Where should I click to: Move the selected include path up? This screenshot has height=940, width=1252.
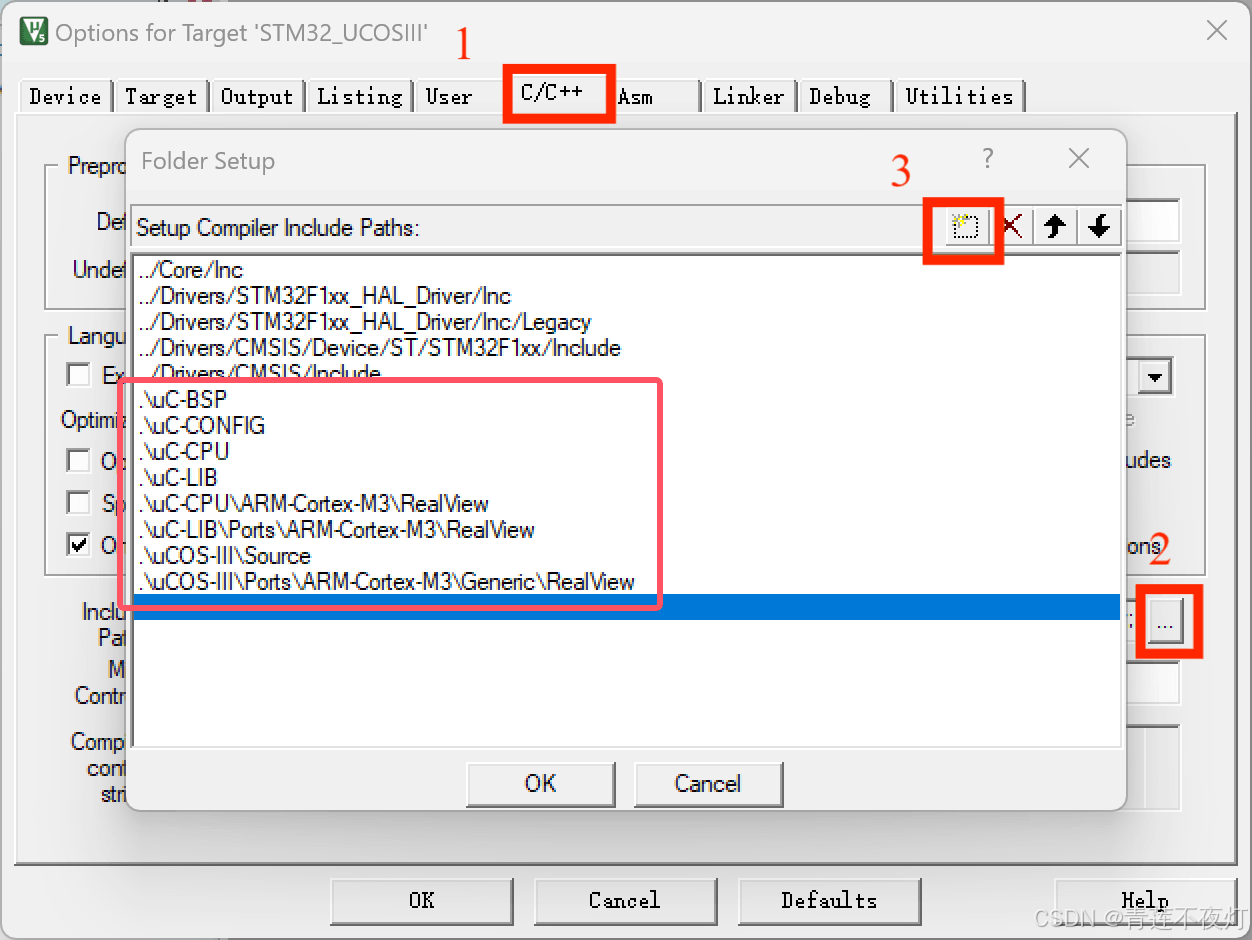pos(1055,227)
